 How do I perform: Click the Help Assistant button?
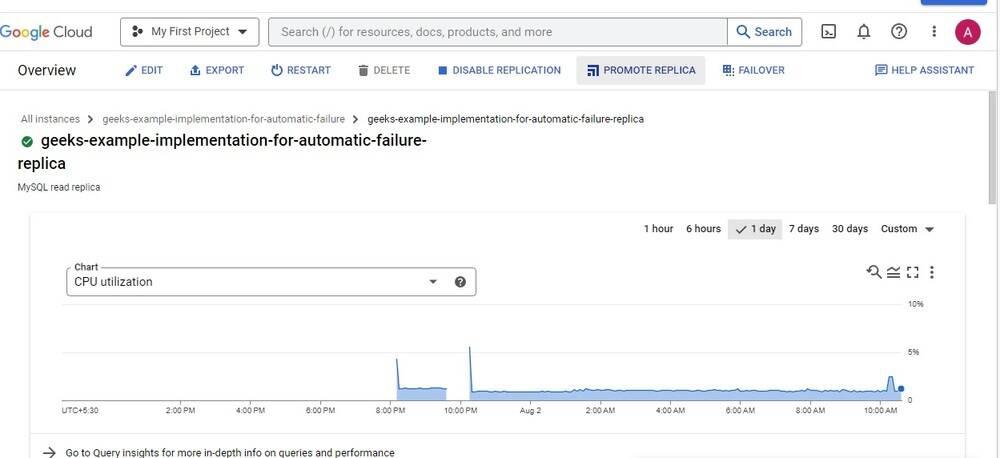tap(924, 70)
